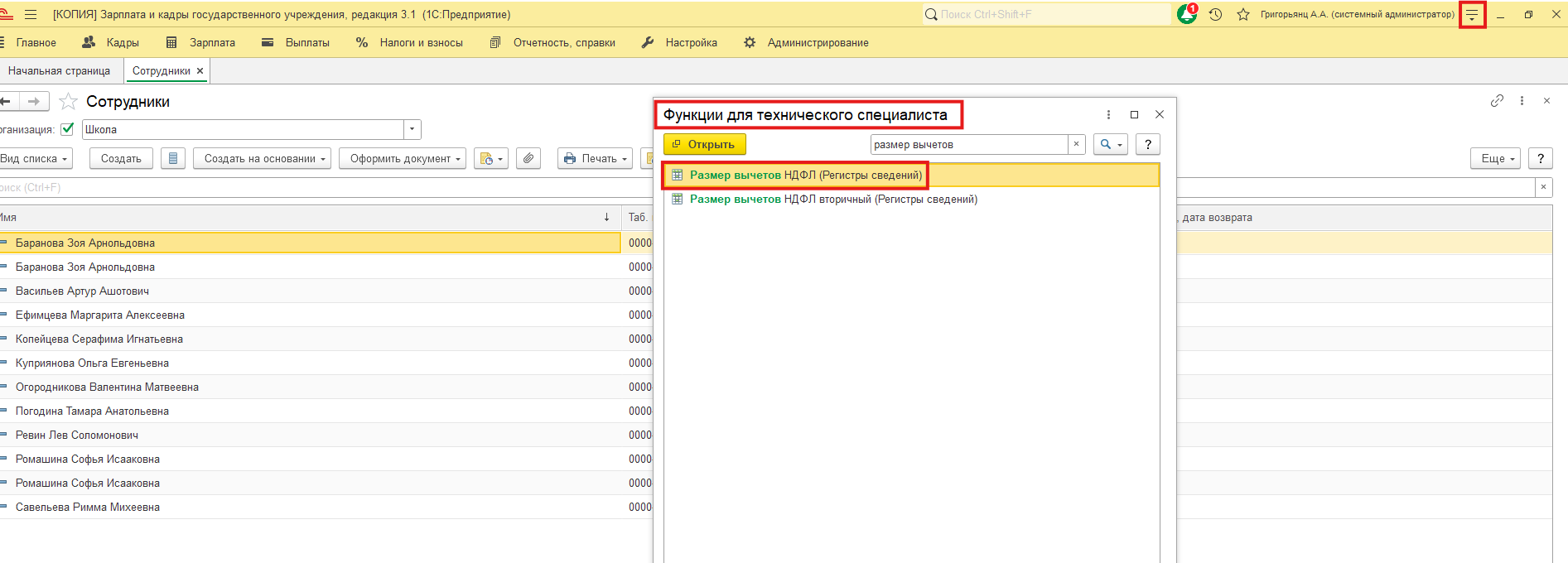Select Размер вычетов НДФЛ вторичный row

click(x=911, y=199)
